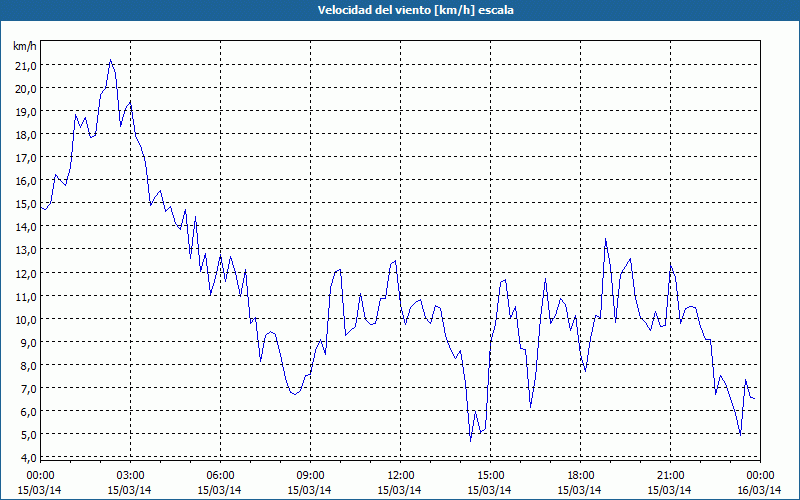Click the '7,0' y-axis label

(x=29, y=388)
